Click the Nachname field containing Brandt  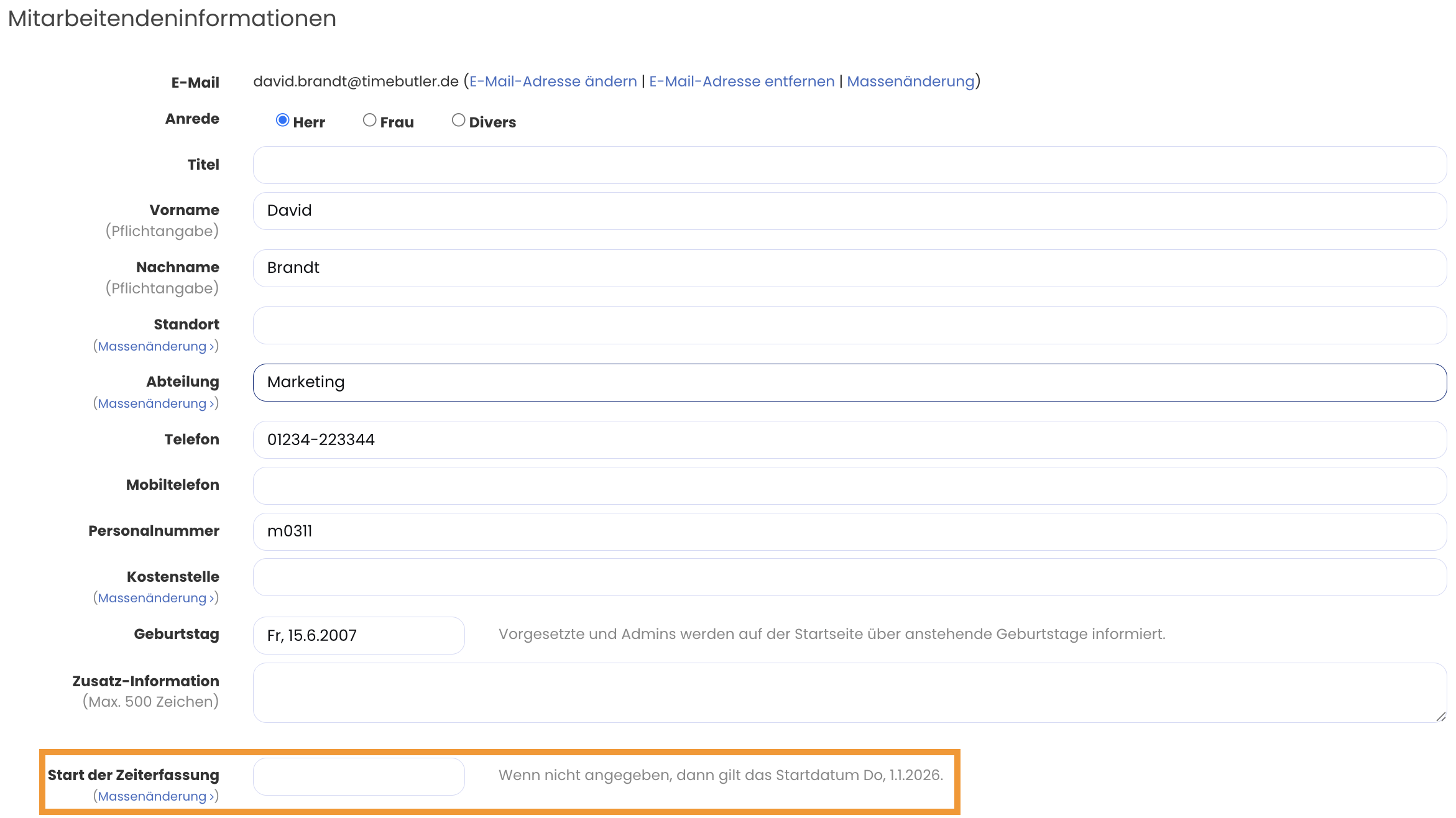(x=849, y=269)
